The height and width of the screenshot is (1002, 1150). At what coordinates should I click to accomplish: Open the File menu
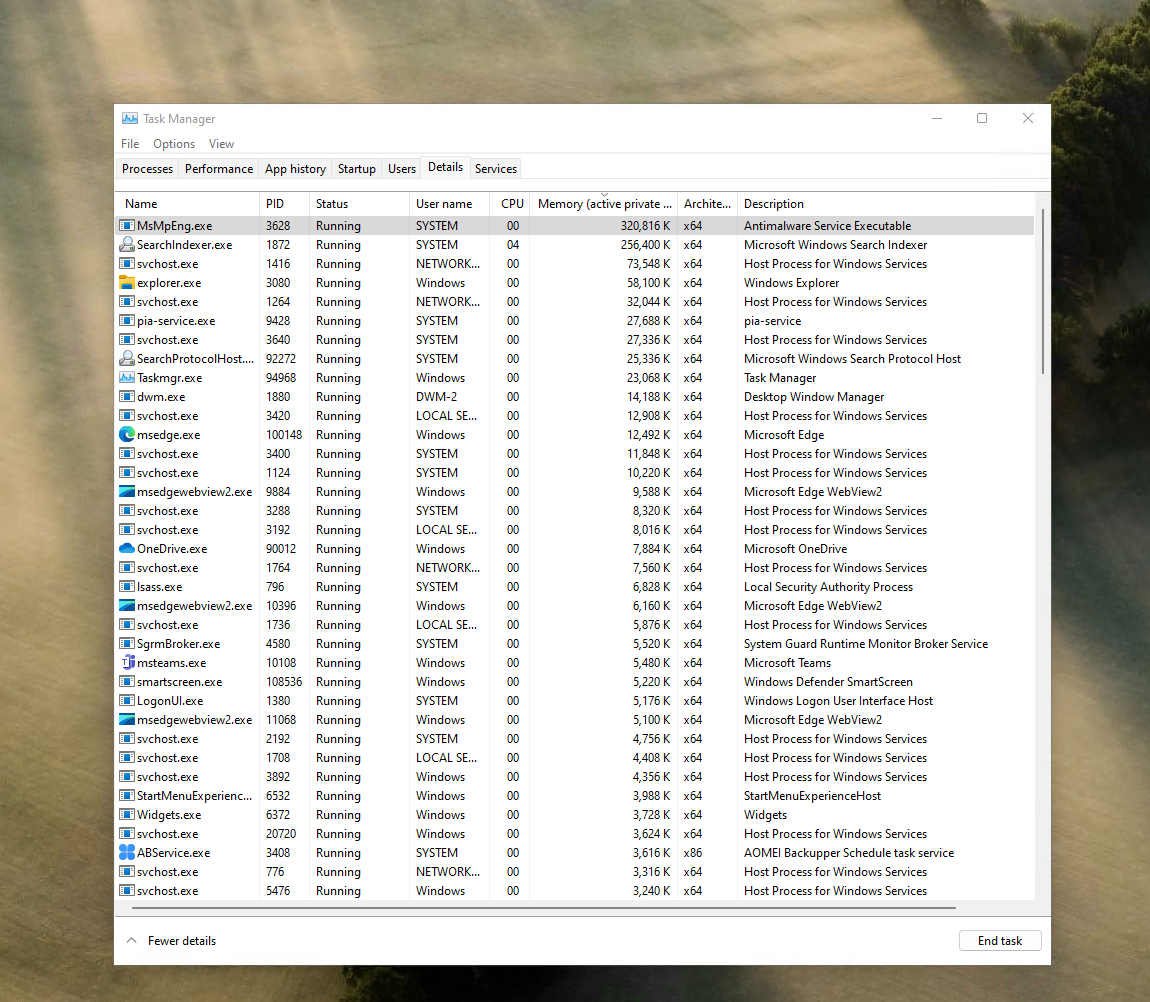(130, 144)
